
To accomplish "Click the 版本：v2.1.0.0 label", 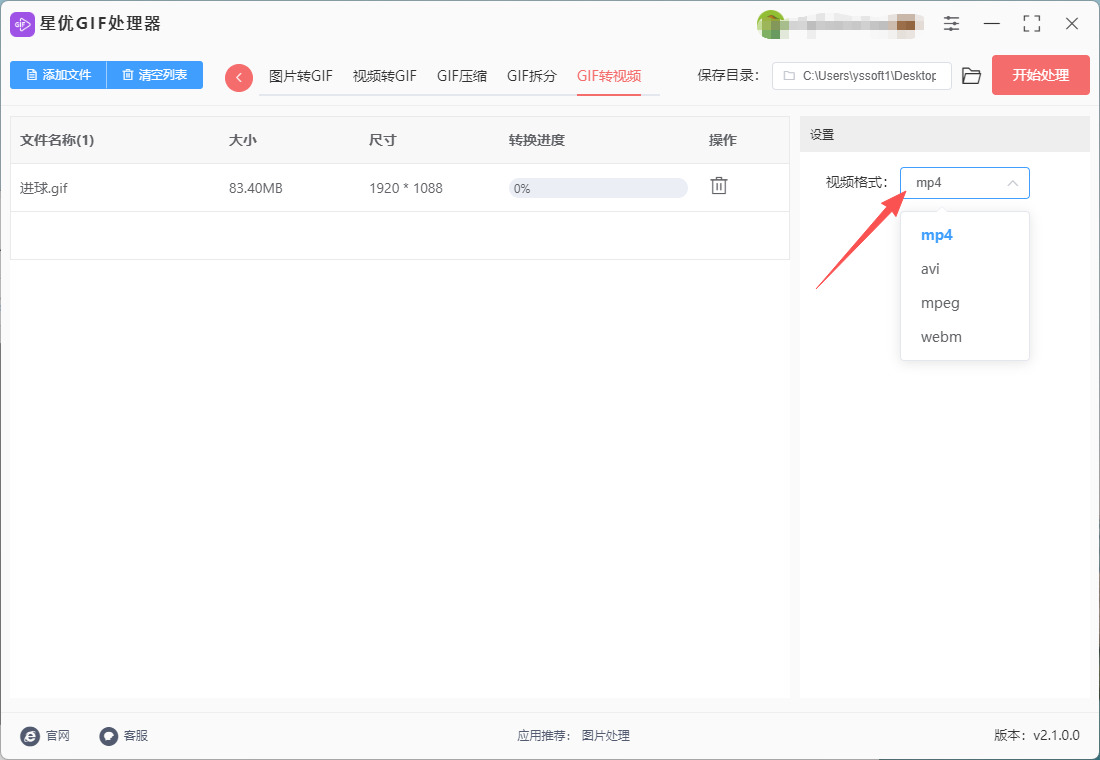I will pos(1037,735).
